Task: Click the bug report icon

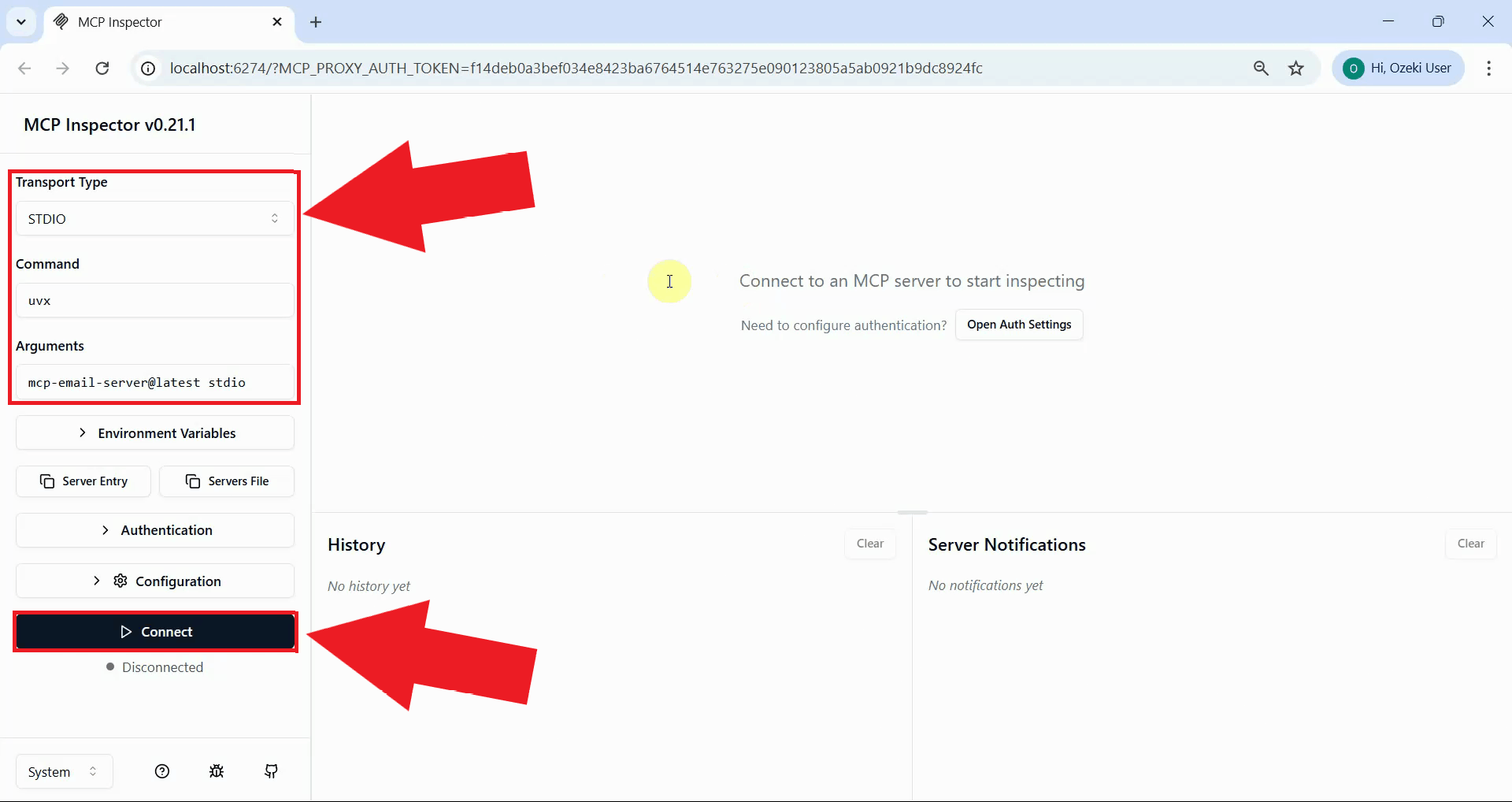Action: 217,771
